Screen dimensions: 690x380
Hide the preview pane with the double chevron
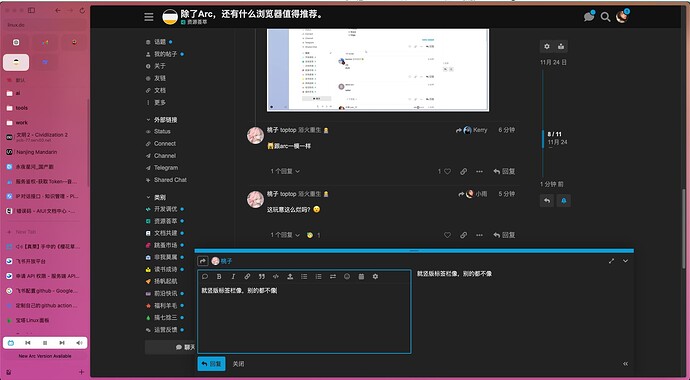point(625,364)
